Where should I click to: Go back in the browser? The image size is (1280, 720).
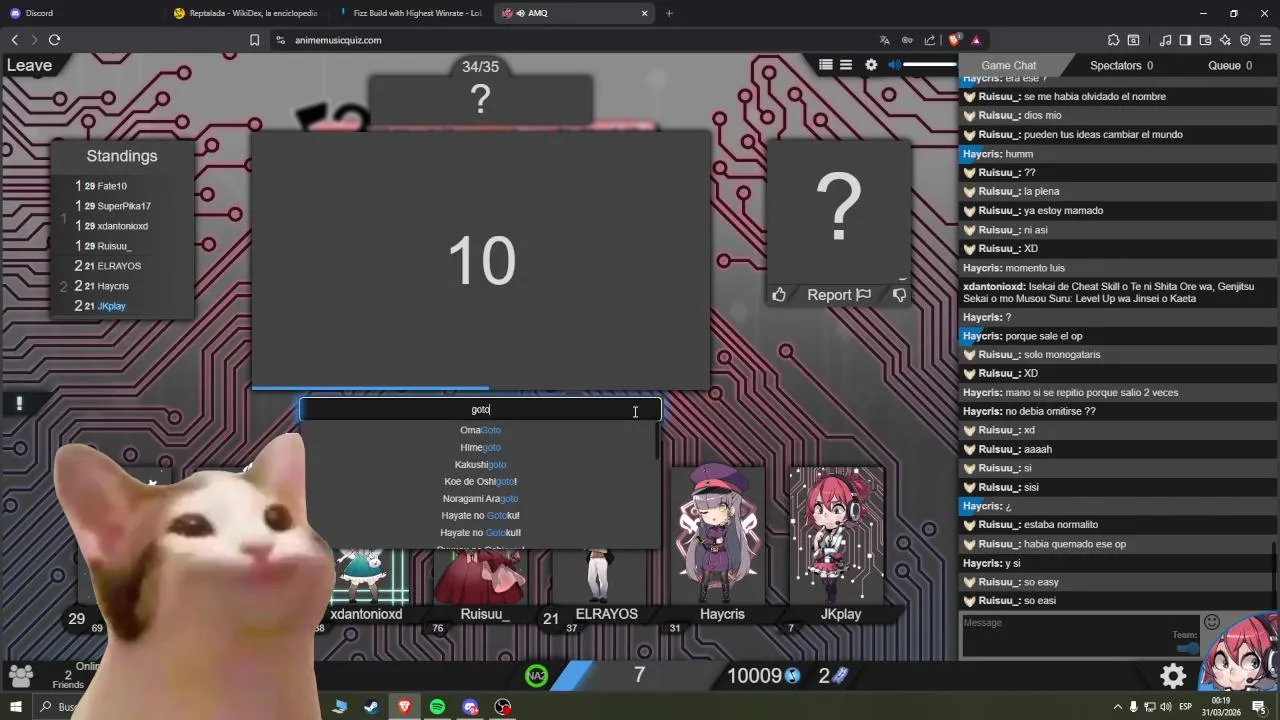tap(14, 40)
